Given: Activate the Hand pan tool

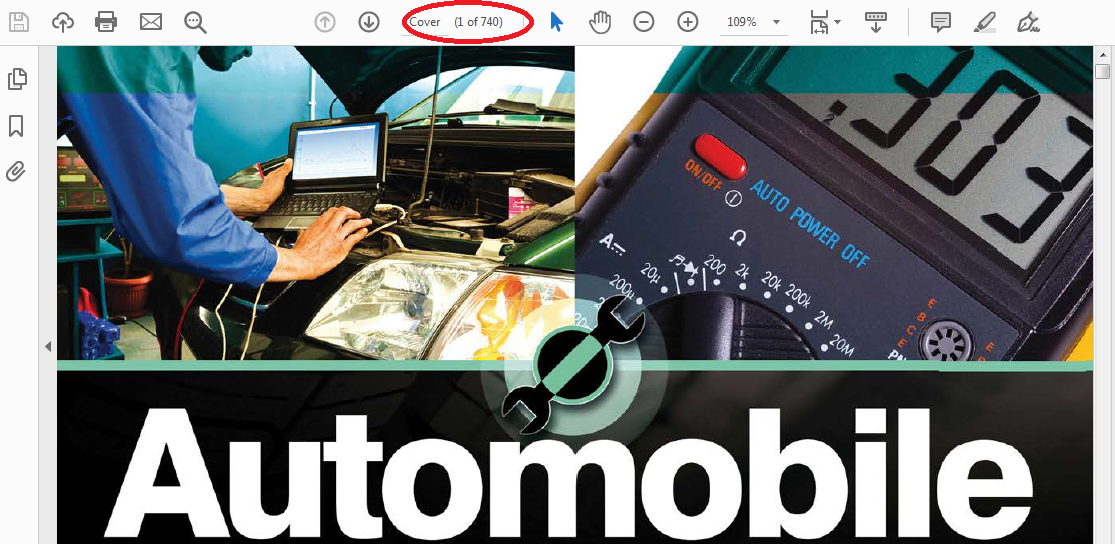Looking at the screenshot, I should [600, 22].
